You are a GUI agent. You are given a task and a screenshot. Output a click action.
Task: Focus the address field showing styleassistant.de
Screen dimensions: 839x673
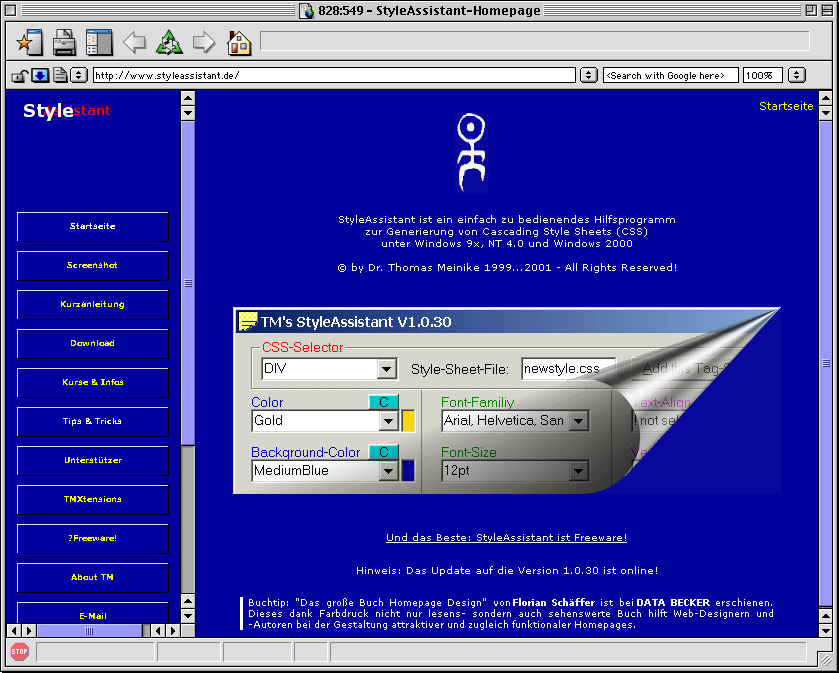[334, 75]
